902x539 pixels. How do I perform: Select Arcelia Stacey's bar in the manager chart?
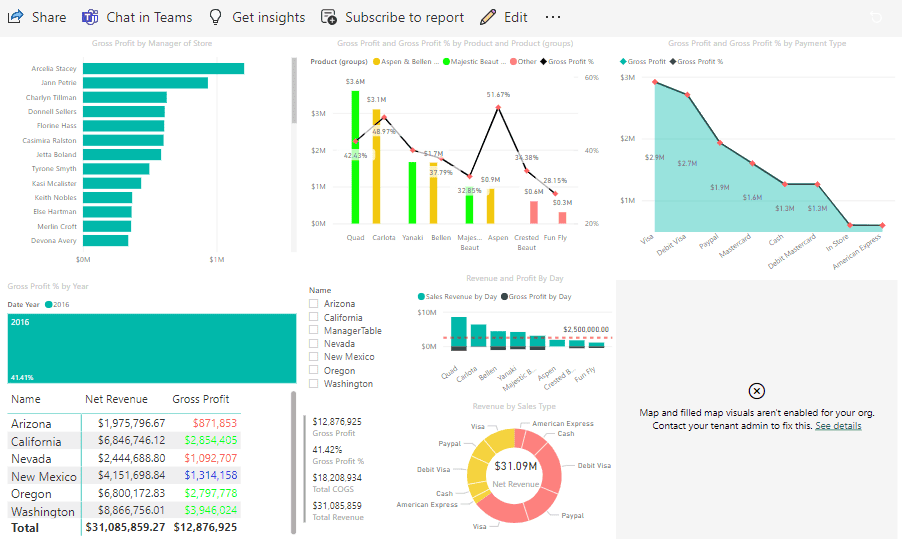[163, 68]
